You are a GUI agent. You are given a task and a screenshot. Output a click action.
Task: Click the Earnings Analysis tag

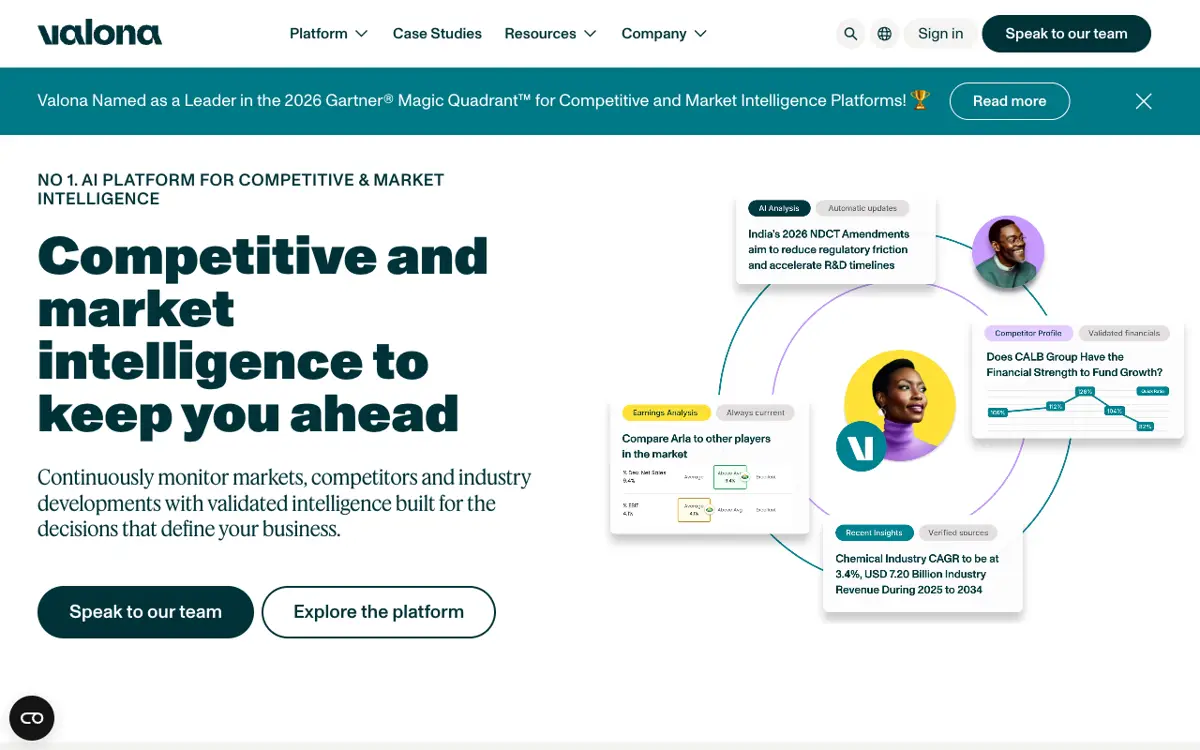(666, 413)
